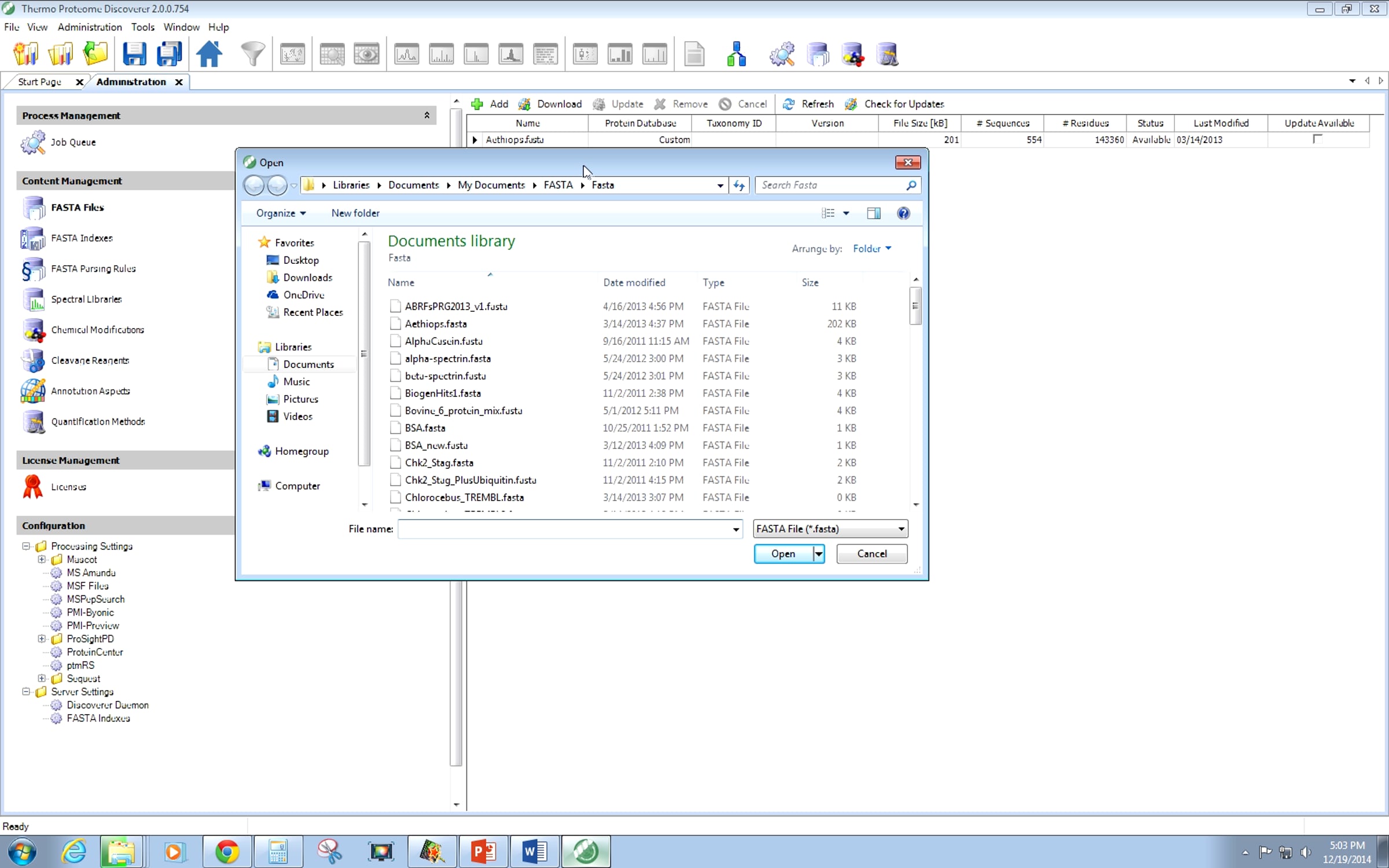Click the Refresh icon in FASTA toolbar
The image size is (1389, 868).
point(788,104)
